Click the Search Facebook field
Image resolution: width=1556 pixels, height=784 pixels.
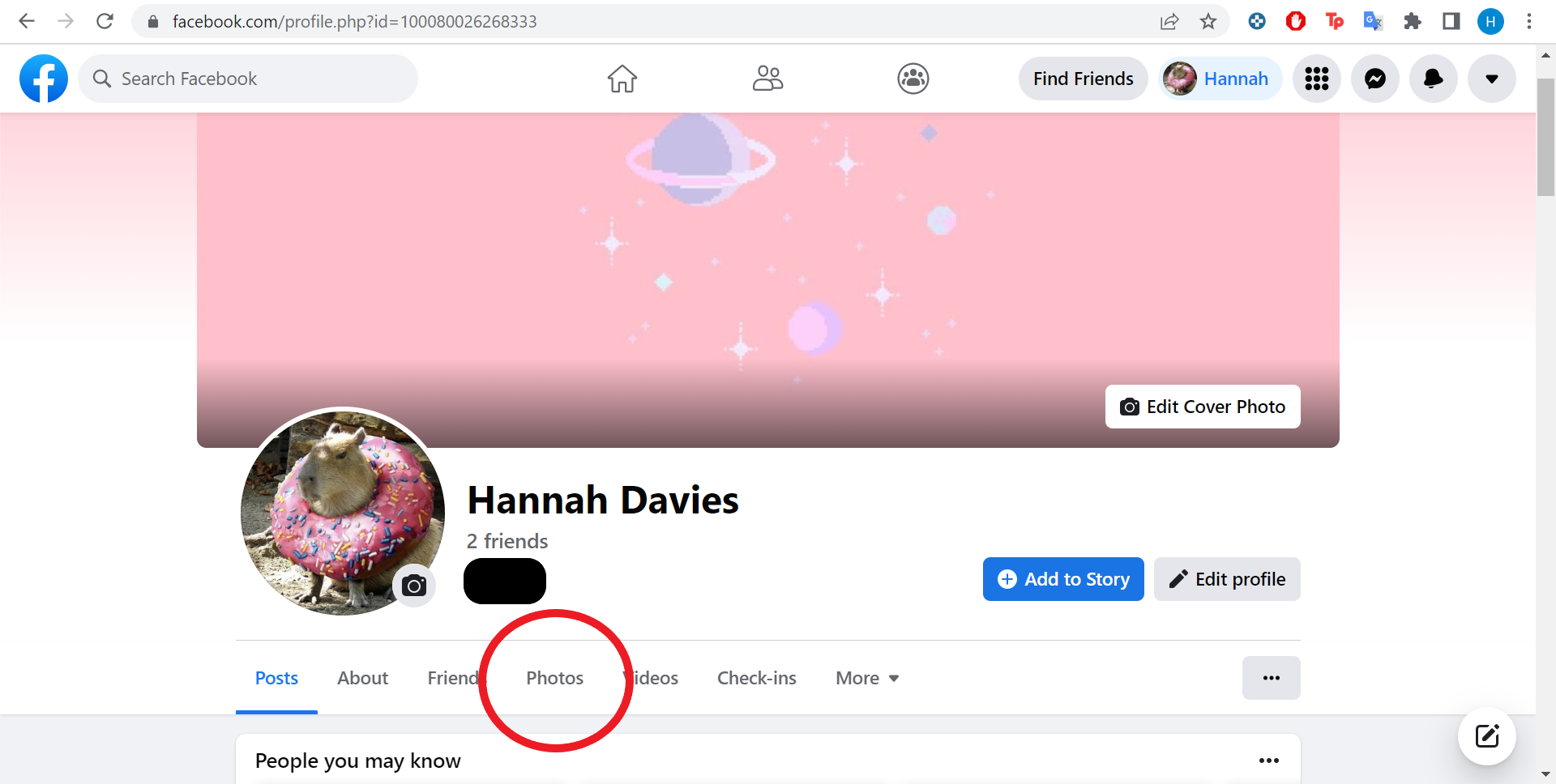[x=248, y=79]
